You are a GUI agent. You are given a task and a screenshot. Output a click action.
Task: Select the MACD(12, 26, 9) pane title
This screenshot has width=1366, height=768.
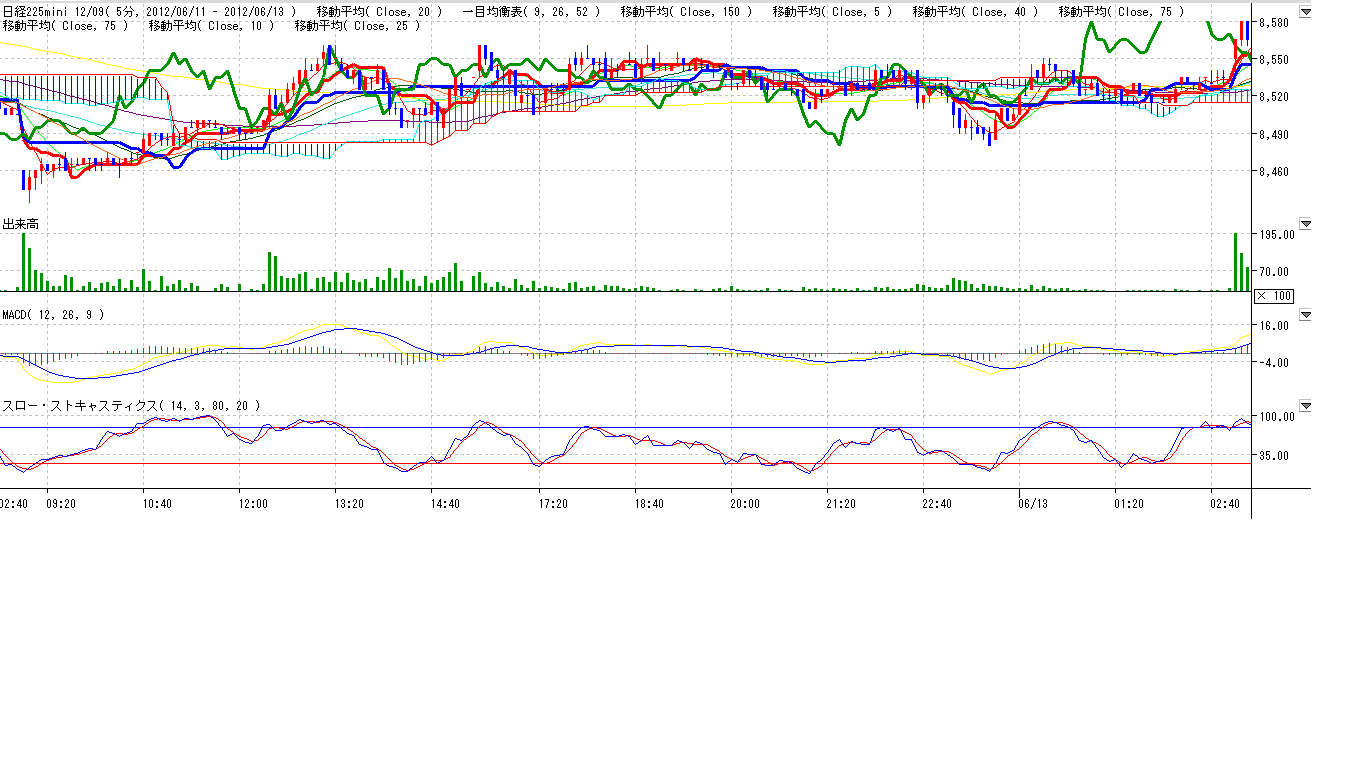pyautogui.click(x=52, y=314)
